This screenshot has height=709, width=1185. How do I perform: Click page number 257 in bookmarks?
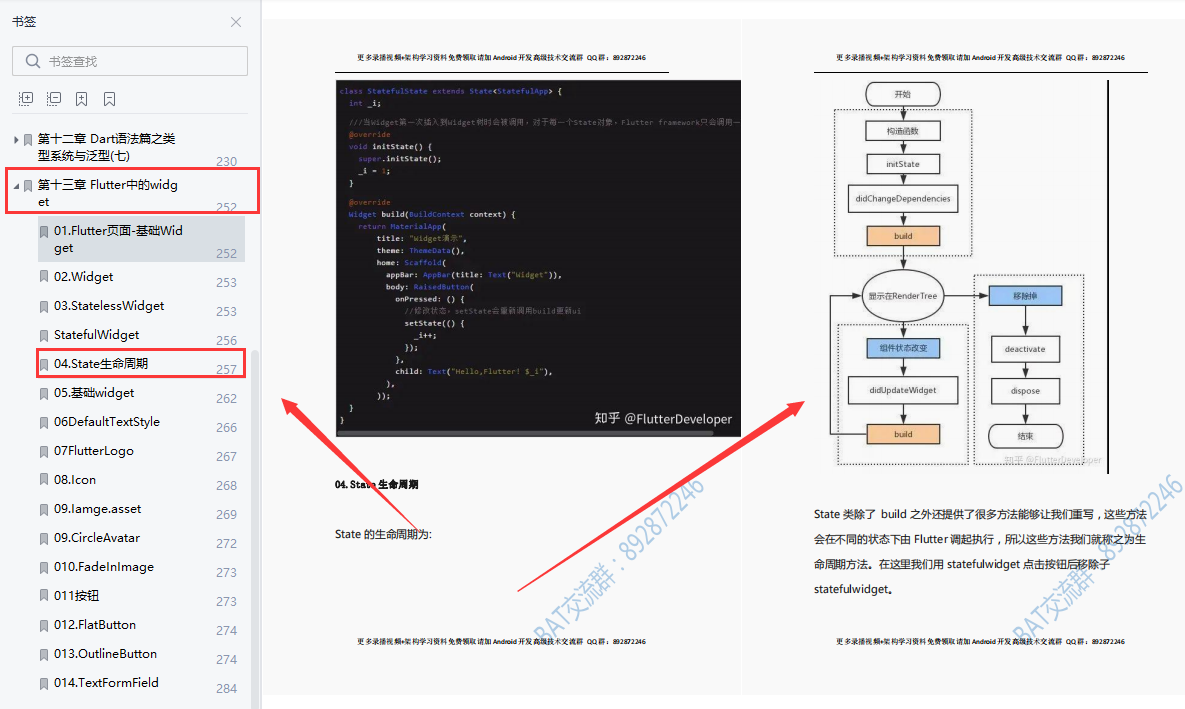click(226, 369)
